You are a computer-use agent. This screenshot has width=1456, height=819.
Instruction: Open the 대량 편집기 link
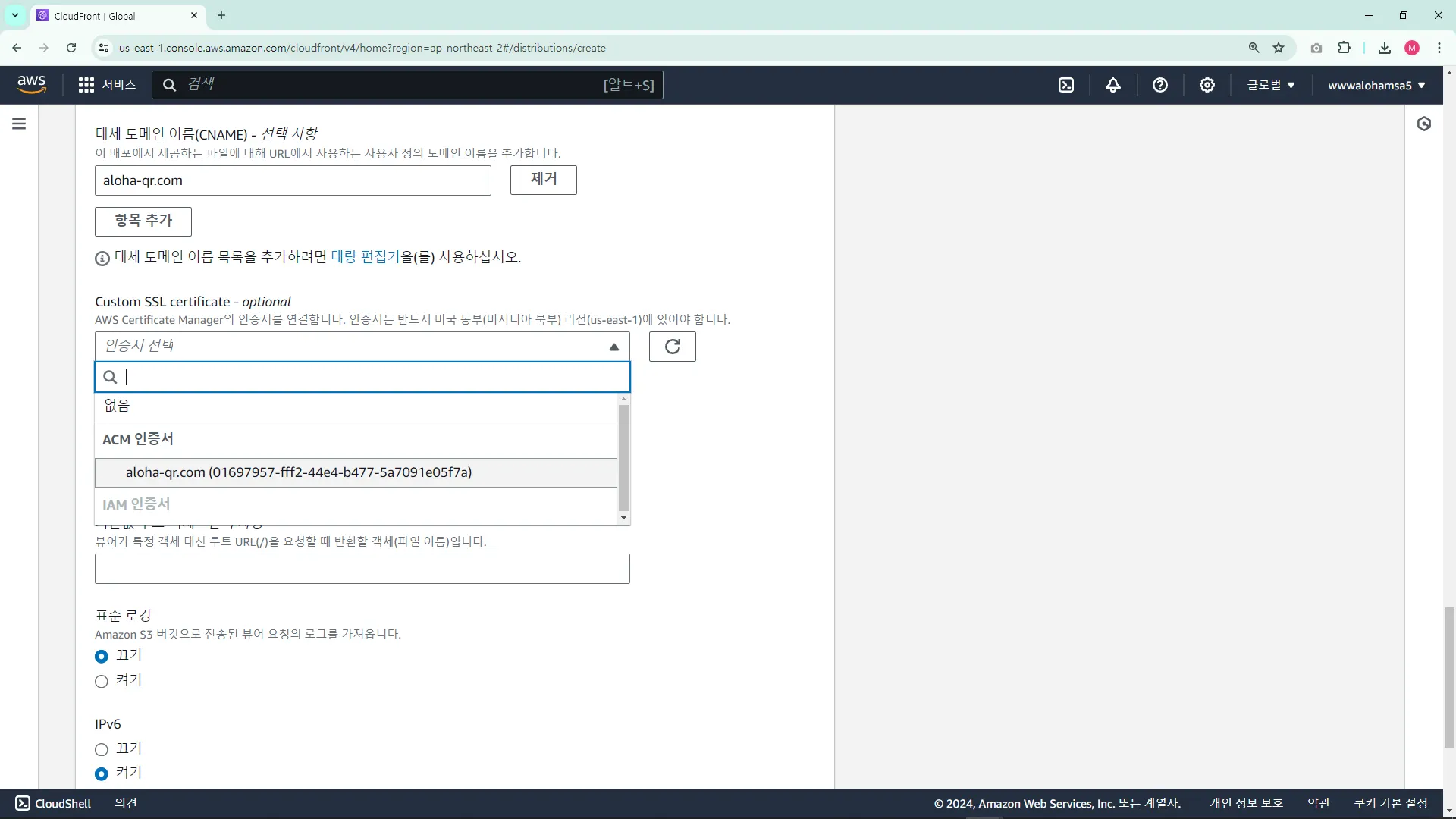[365, 256]
